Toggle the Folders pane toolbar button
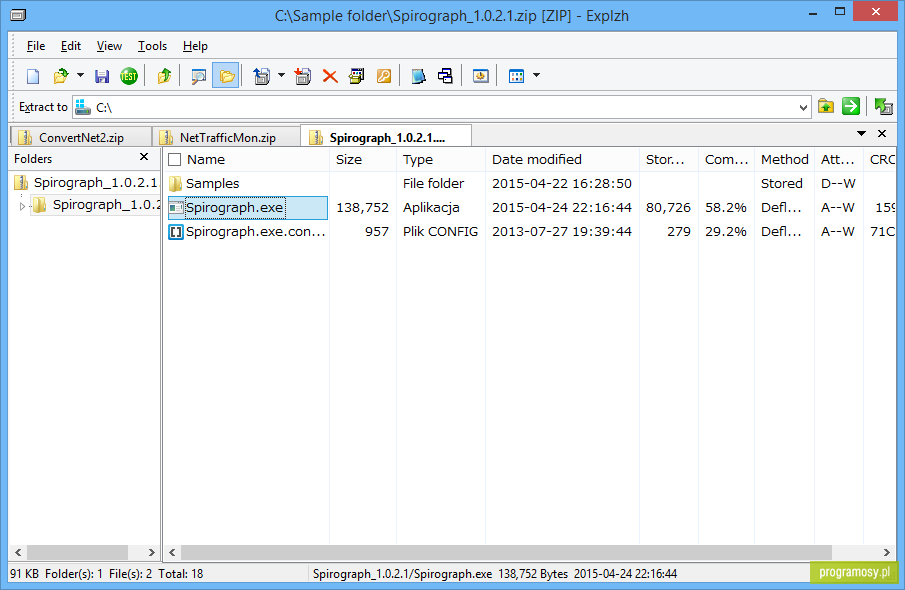The image size is (905, 590). point(226,76)
